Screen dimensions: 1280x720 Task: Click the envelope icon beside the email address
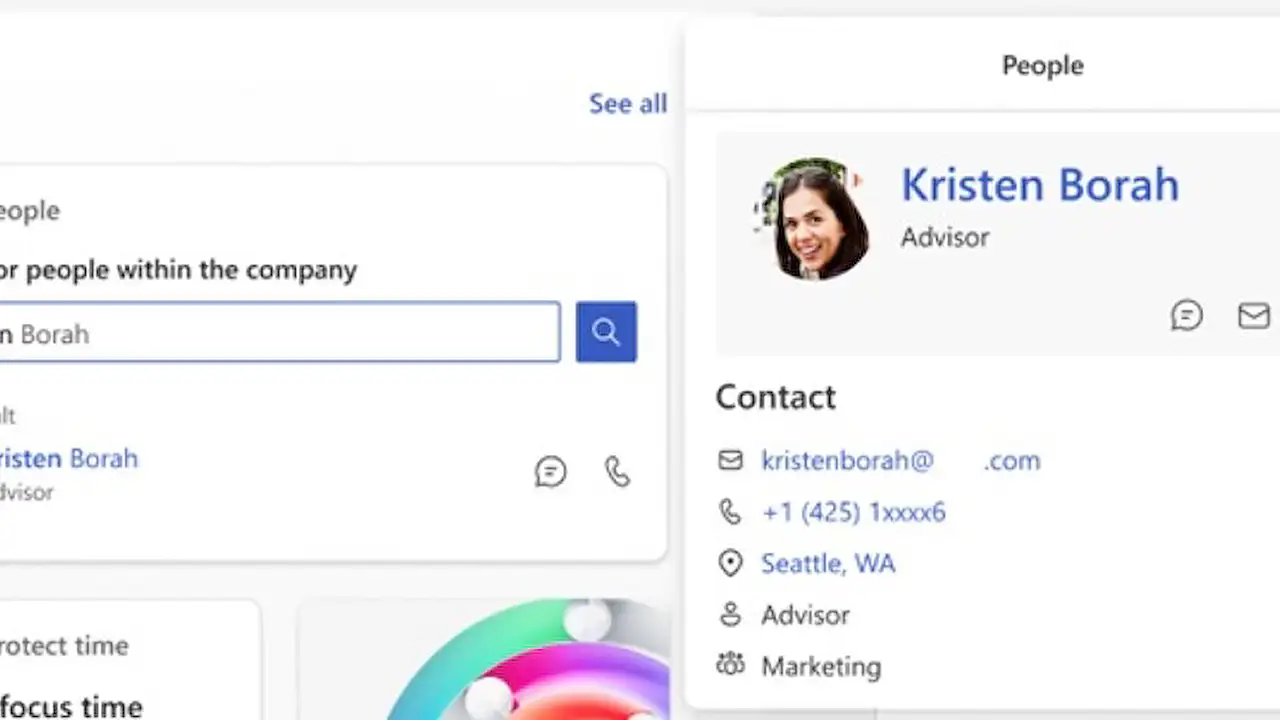click(x=731, y=460)
